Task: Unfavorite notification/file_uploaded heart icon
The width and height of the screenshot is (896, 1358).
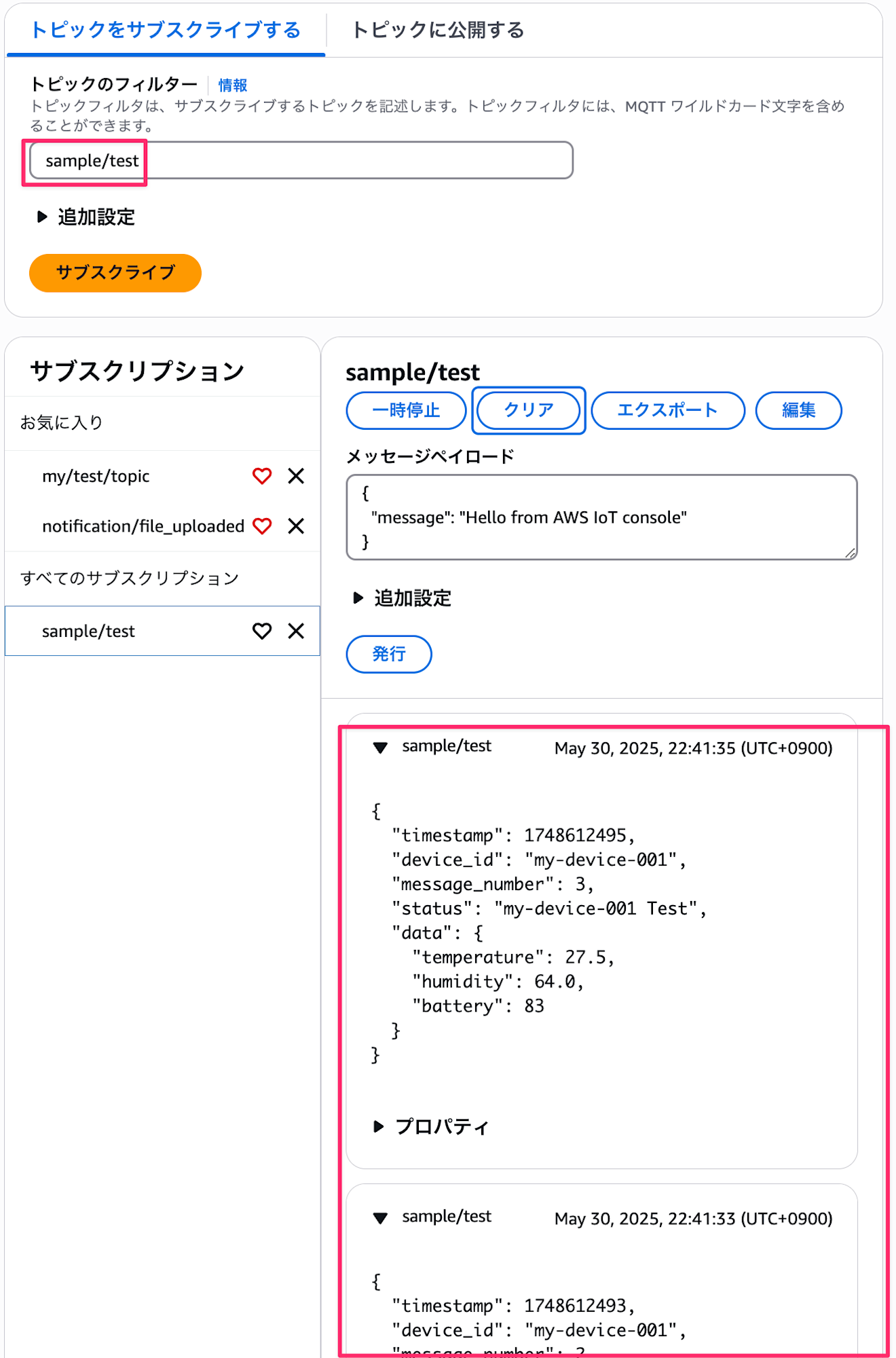Action: pyautogui.click(x=262, y=526)
